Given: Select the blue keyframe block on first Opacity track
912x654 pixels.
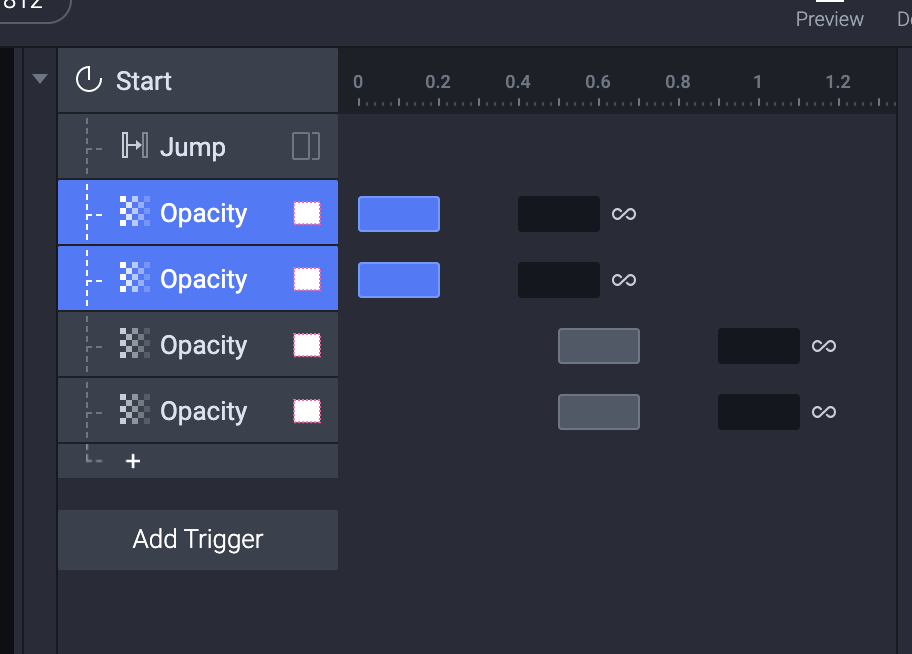Looking at the screenshot, I should tap(399, 214).
